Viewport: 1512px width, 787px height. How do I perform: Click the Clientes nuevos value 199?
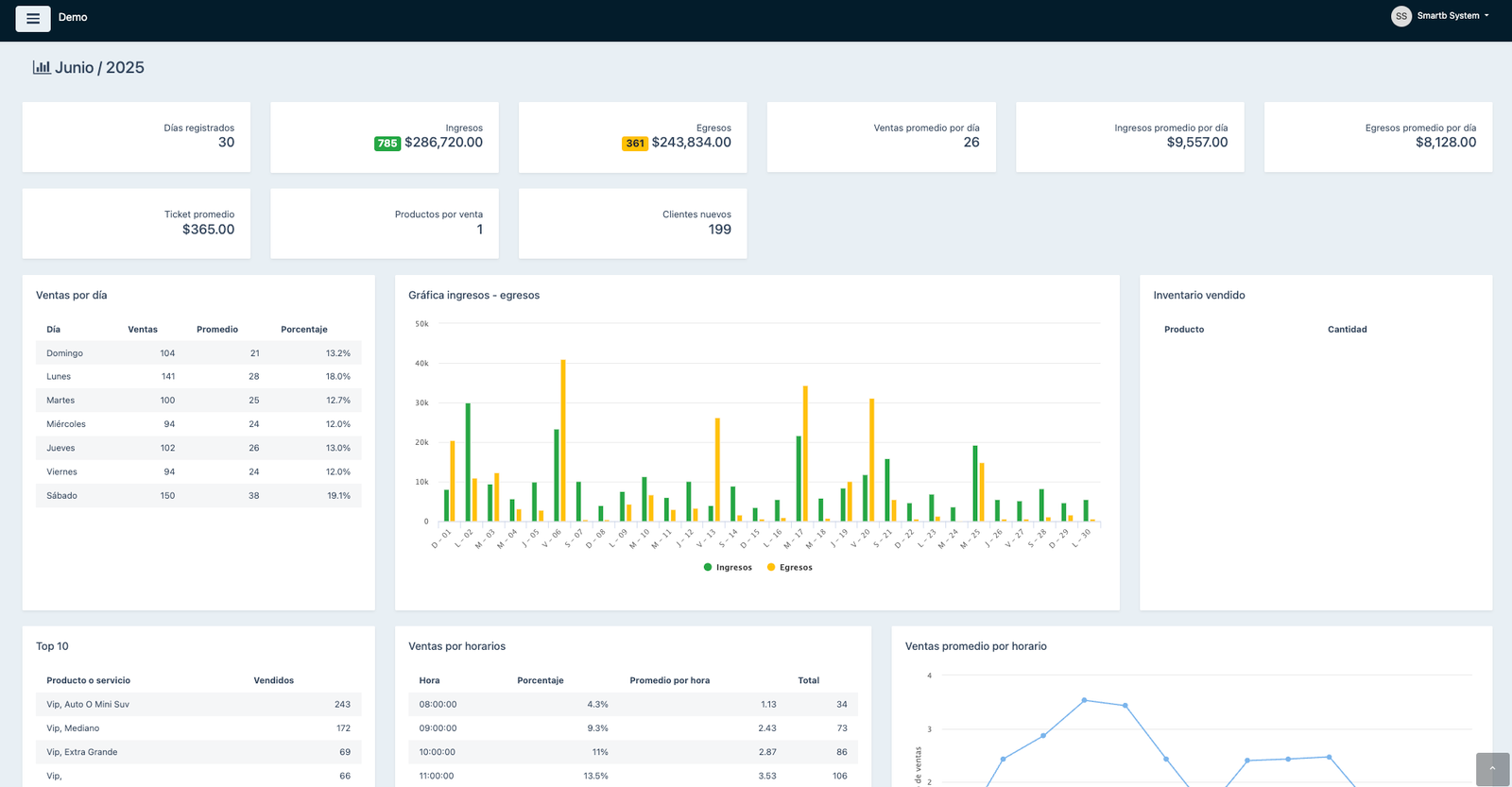720,230
